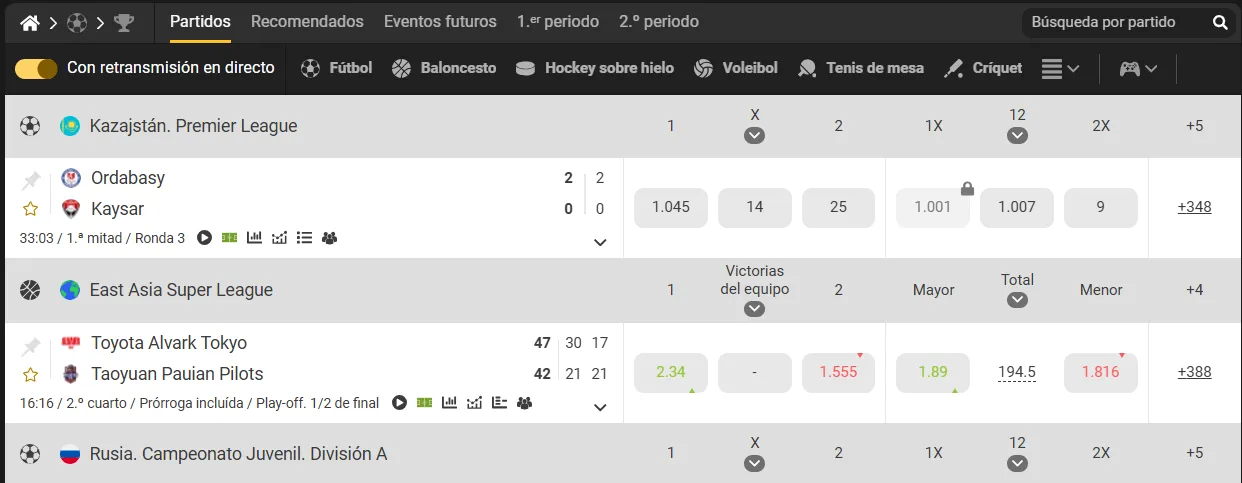Open team lineups icon for Toyota Alvark match

pyautogui.click(x=524, y=403)
